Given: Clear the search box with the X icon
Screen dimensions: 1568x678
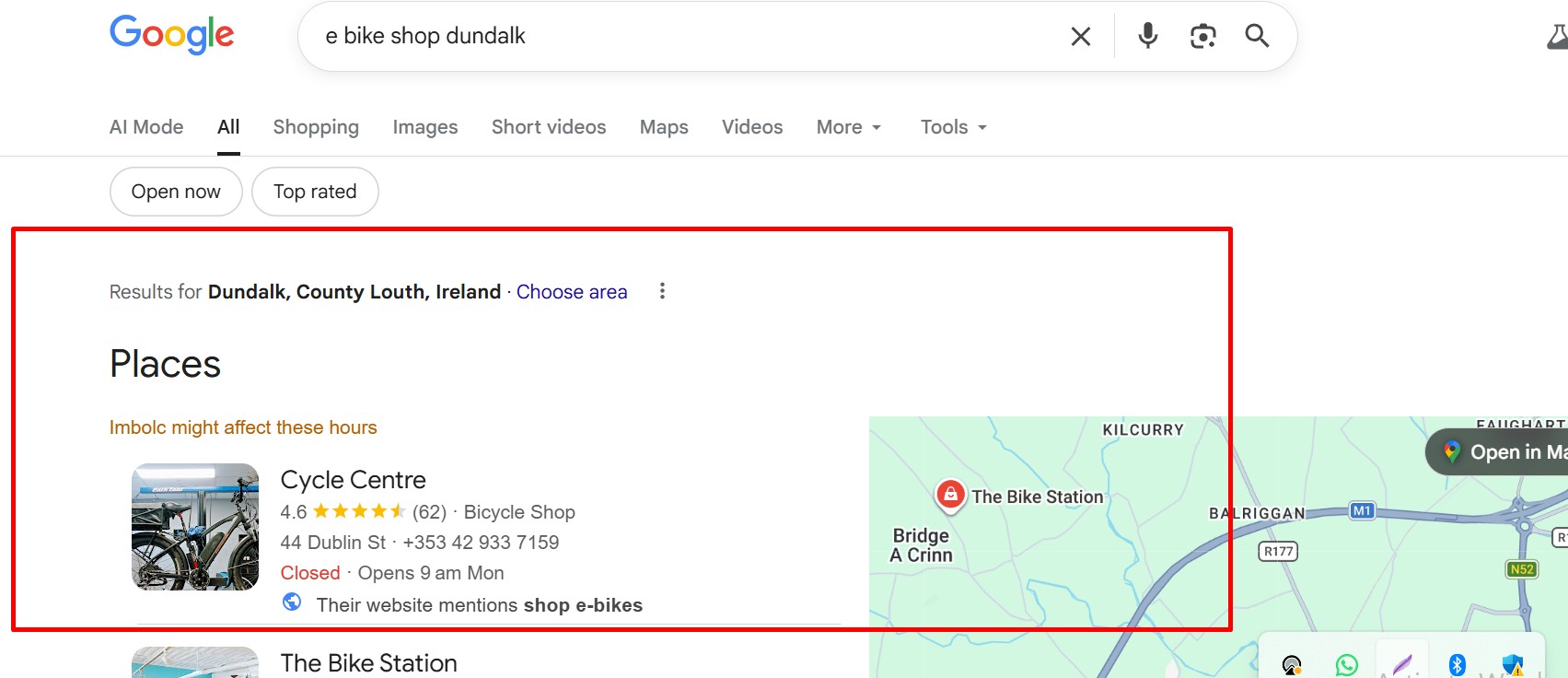Looking at the screenshot, I should coord(1081,36).
